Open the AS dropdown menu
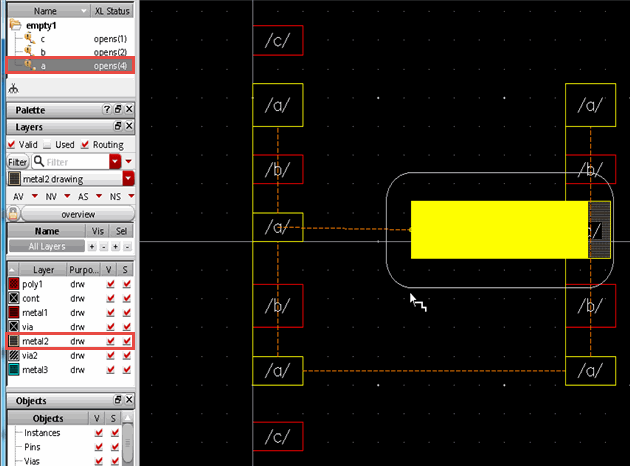Viewport: 630px width, 466px height. [x=99, y=196]
